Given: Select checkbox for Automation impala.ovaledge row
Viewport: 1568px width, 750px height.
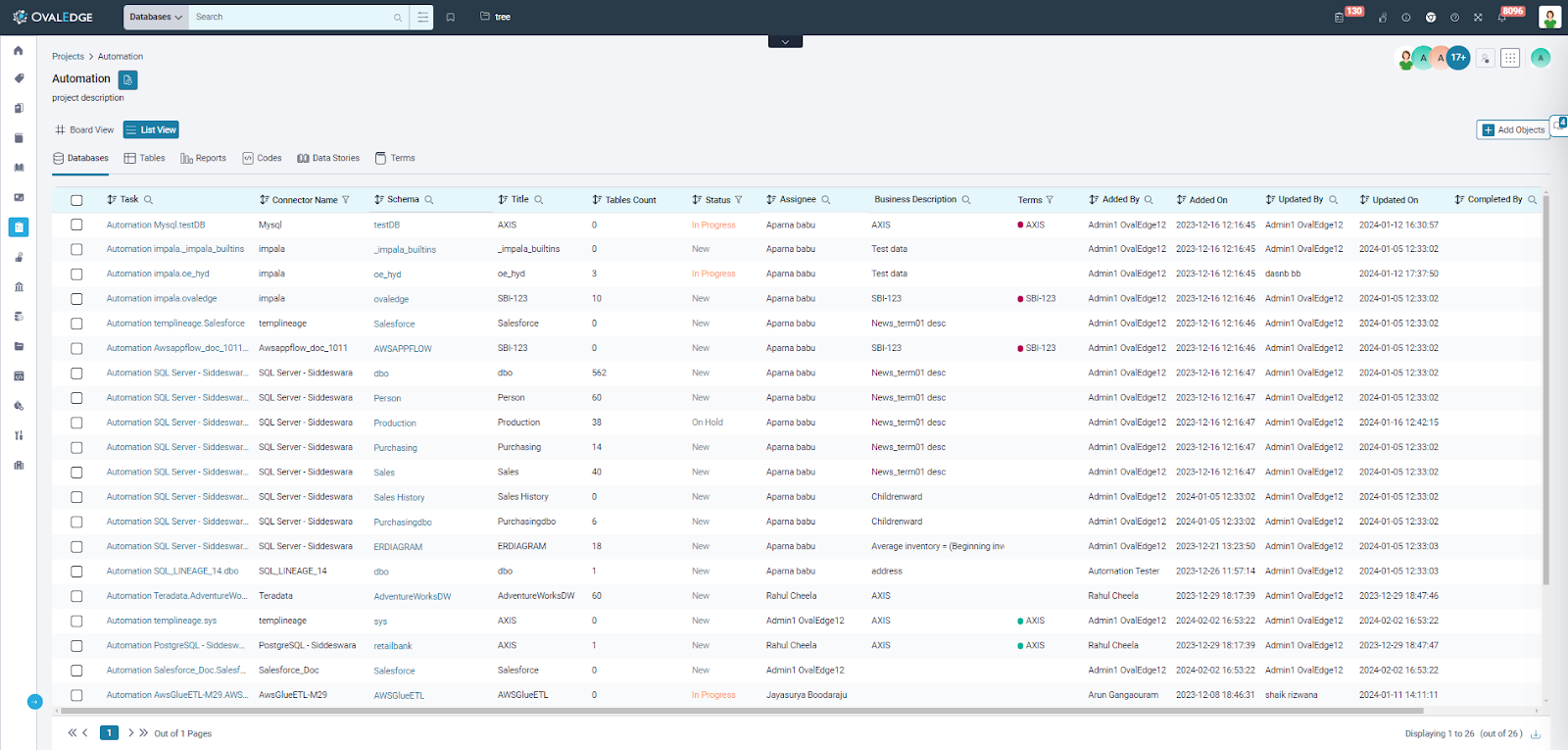Looking at the screenshot, I should 76,299.
